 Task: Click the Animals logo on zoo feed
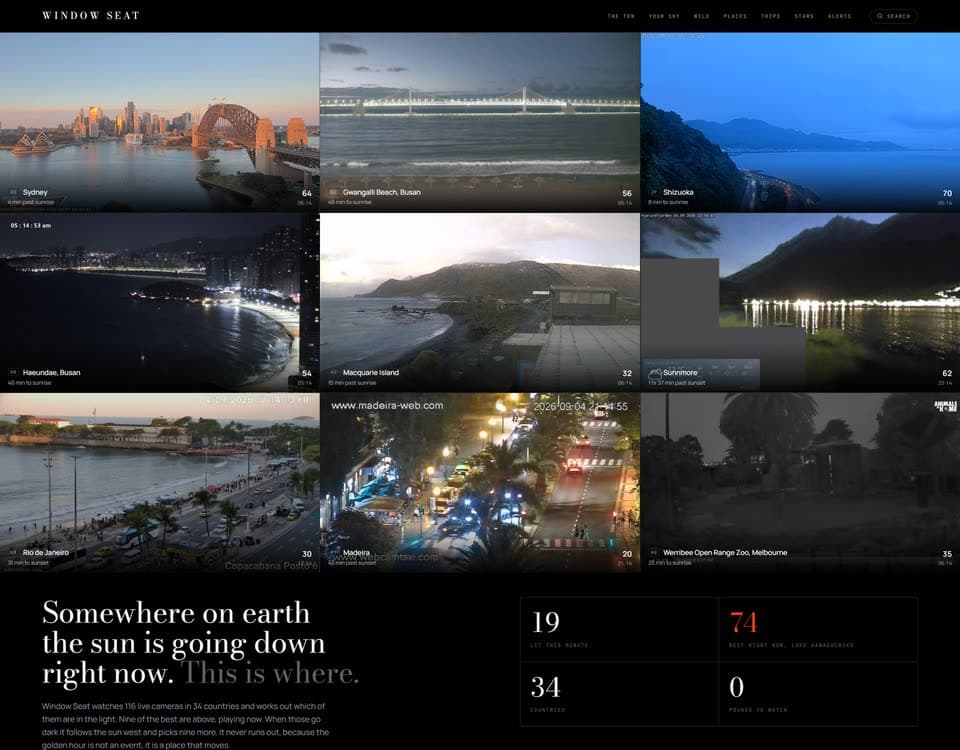(945, 406)
